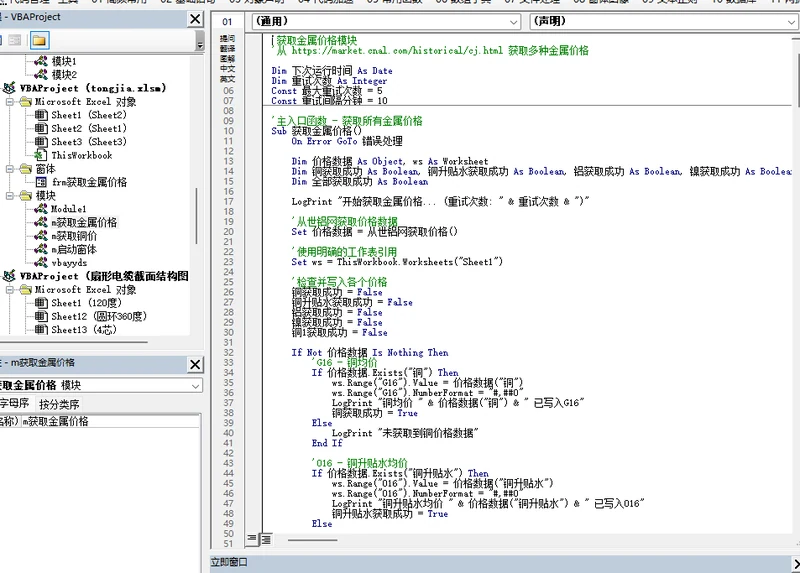Select module 模块1 in project tree

click(55, 61)
